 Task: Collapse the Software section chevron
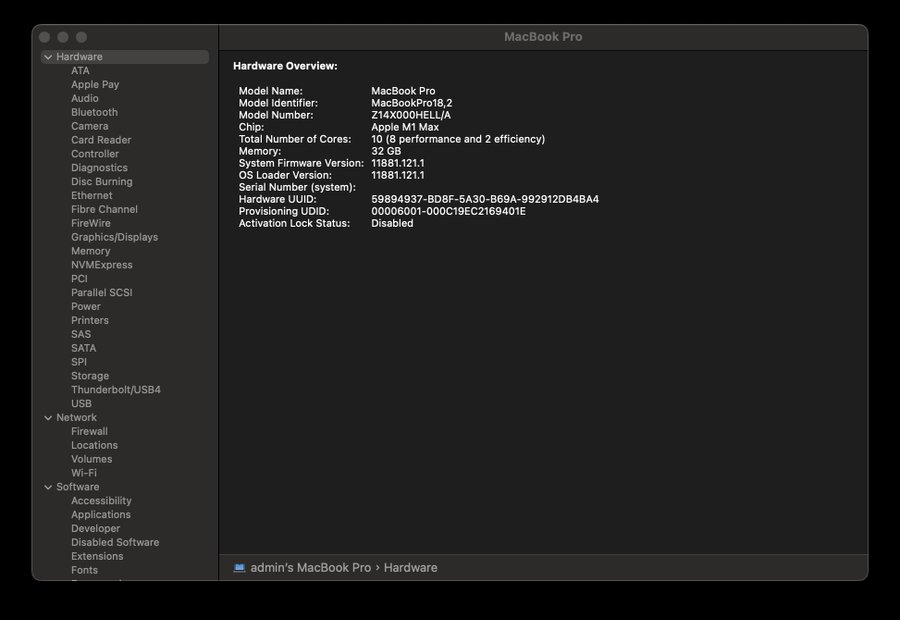click(x=48, y=487)
